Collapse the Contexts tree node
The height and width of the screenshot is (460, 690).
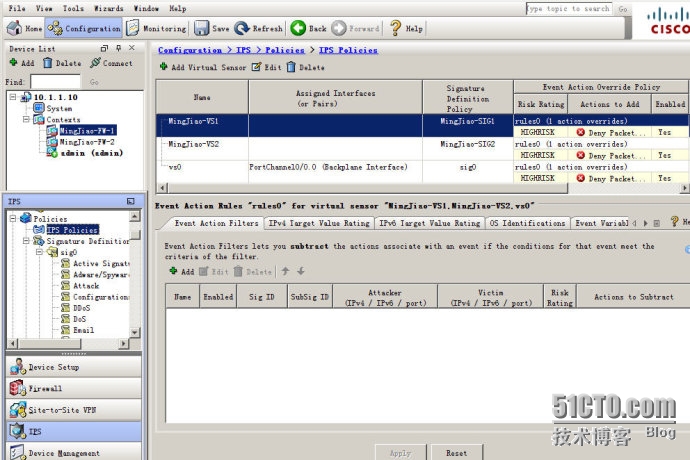point(26,119)
